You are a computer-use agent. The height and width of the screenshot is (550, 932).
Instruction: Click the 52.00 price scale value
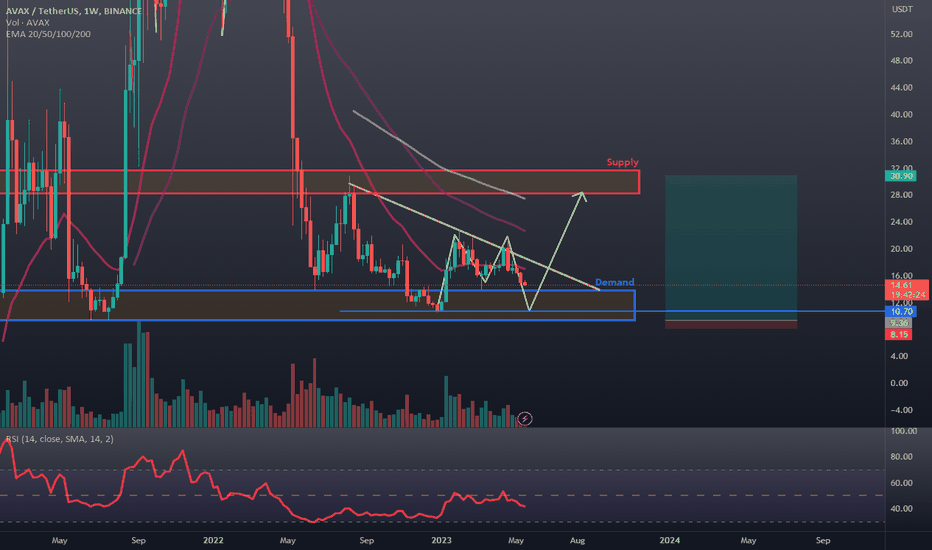[x=901, y=34]
